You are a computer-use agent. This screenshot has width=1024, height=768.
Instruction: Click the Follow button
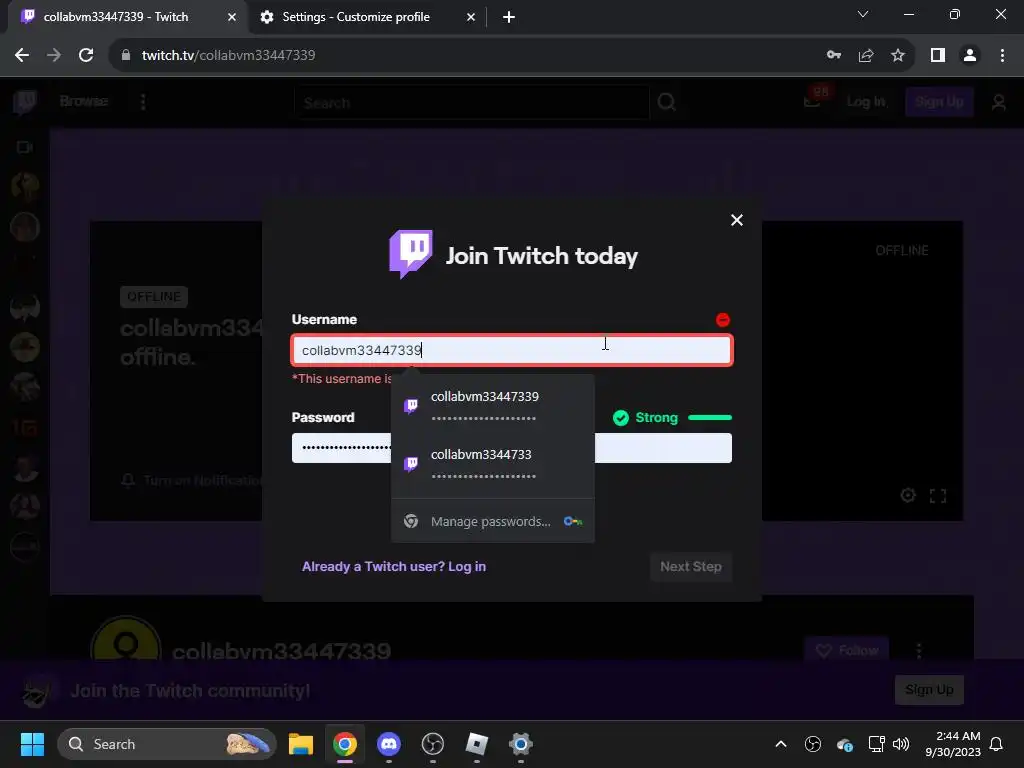(x=846, y=650)
